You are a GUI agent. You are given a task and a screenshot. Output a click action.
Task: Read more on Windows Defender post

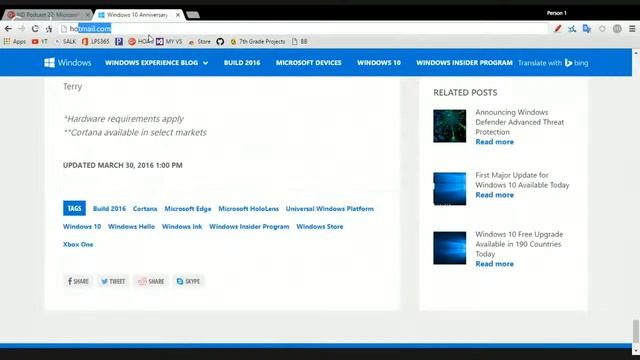(x=495, y=142)
